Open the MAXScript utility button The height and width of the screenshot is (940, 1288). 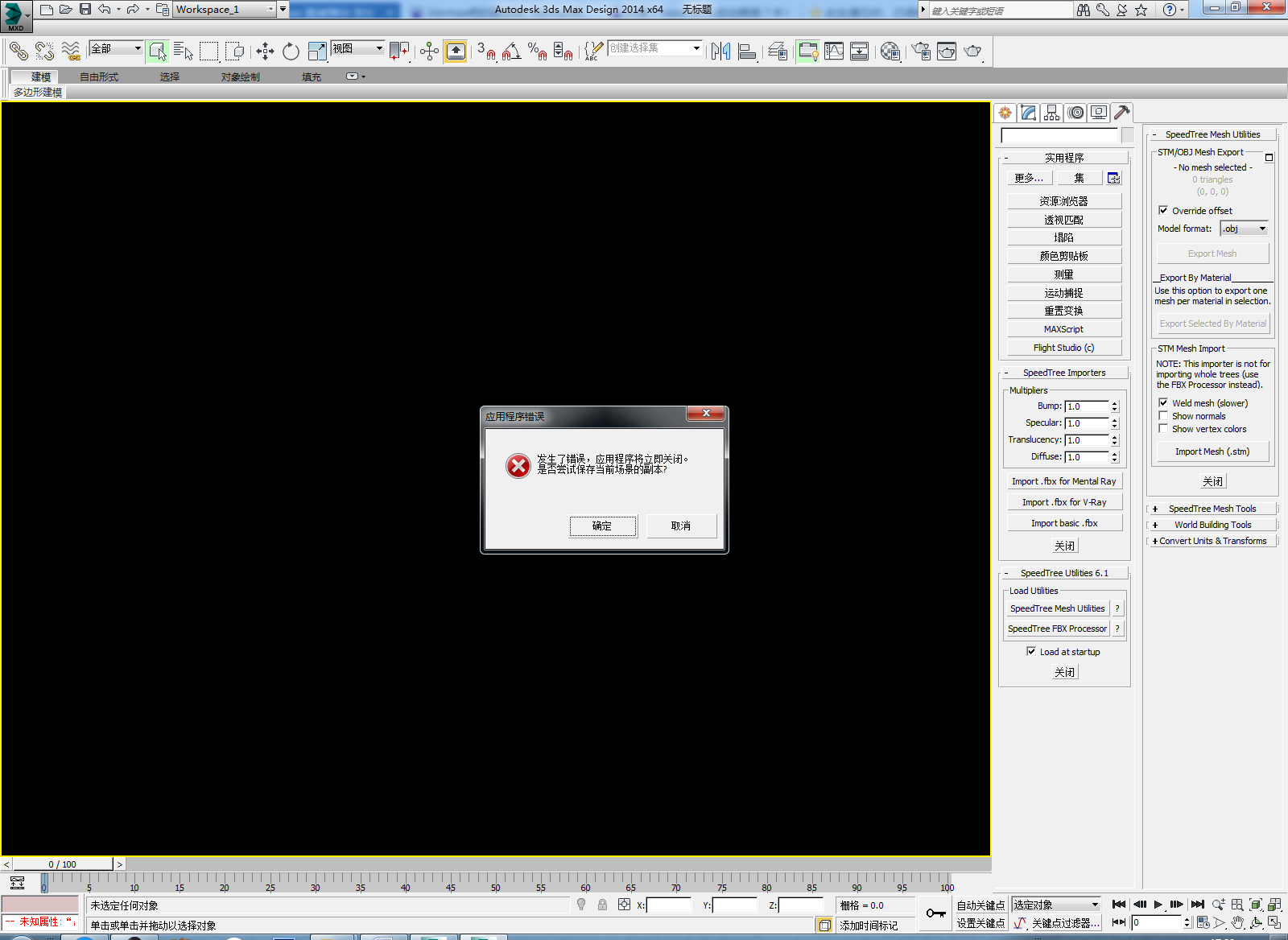(x=1064, y=329)
